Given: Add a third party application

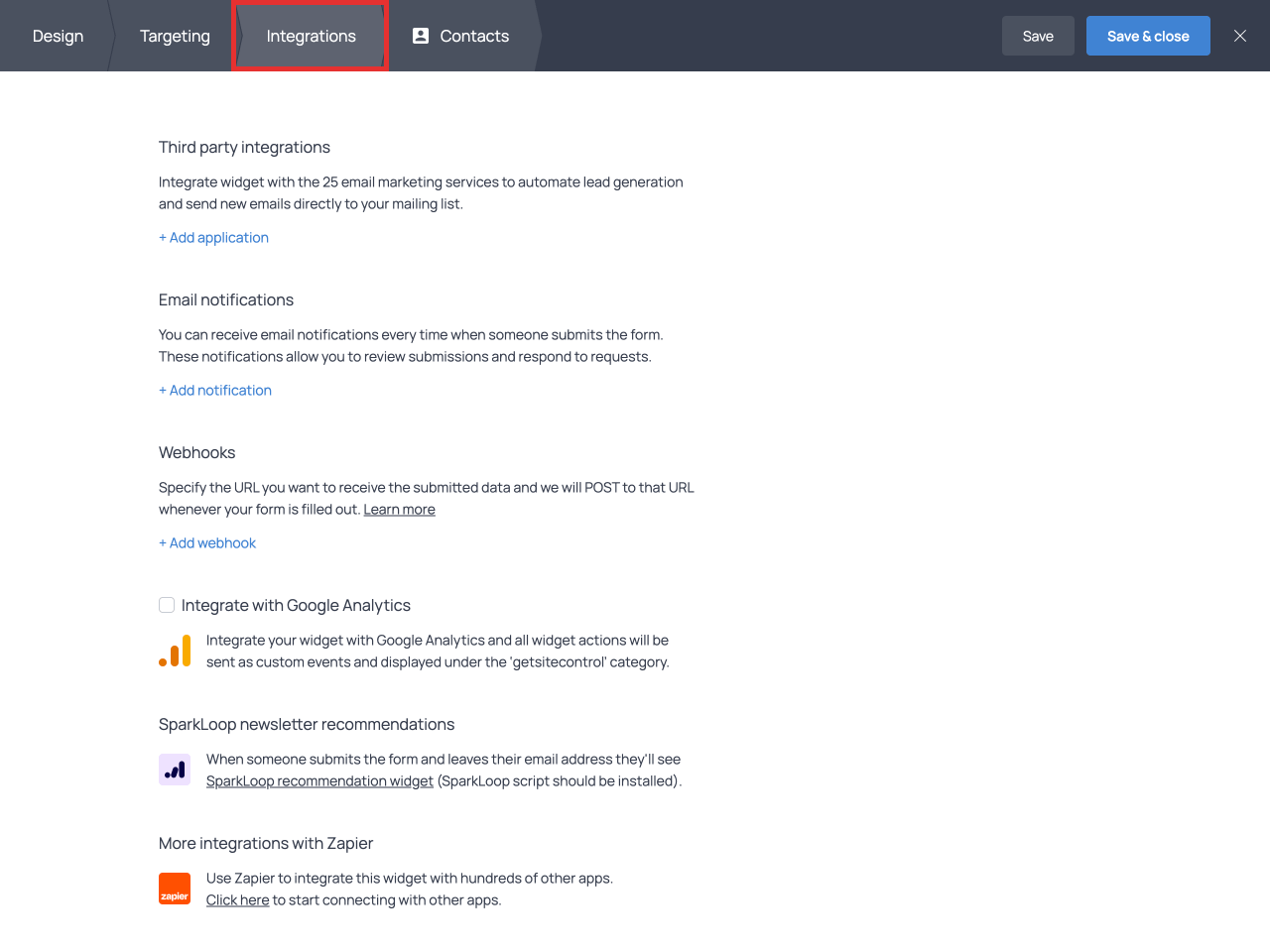Looking at the screenshot, I should pos(213,238).
